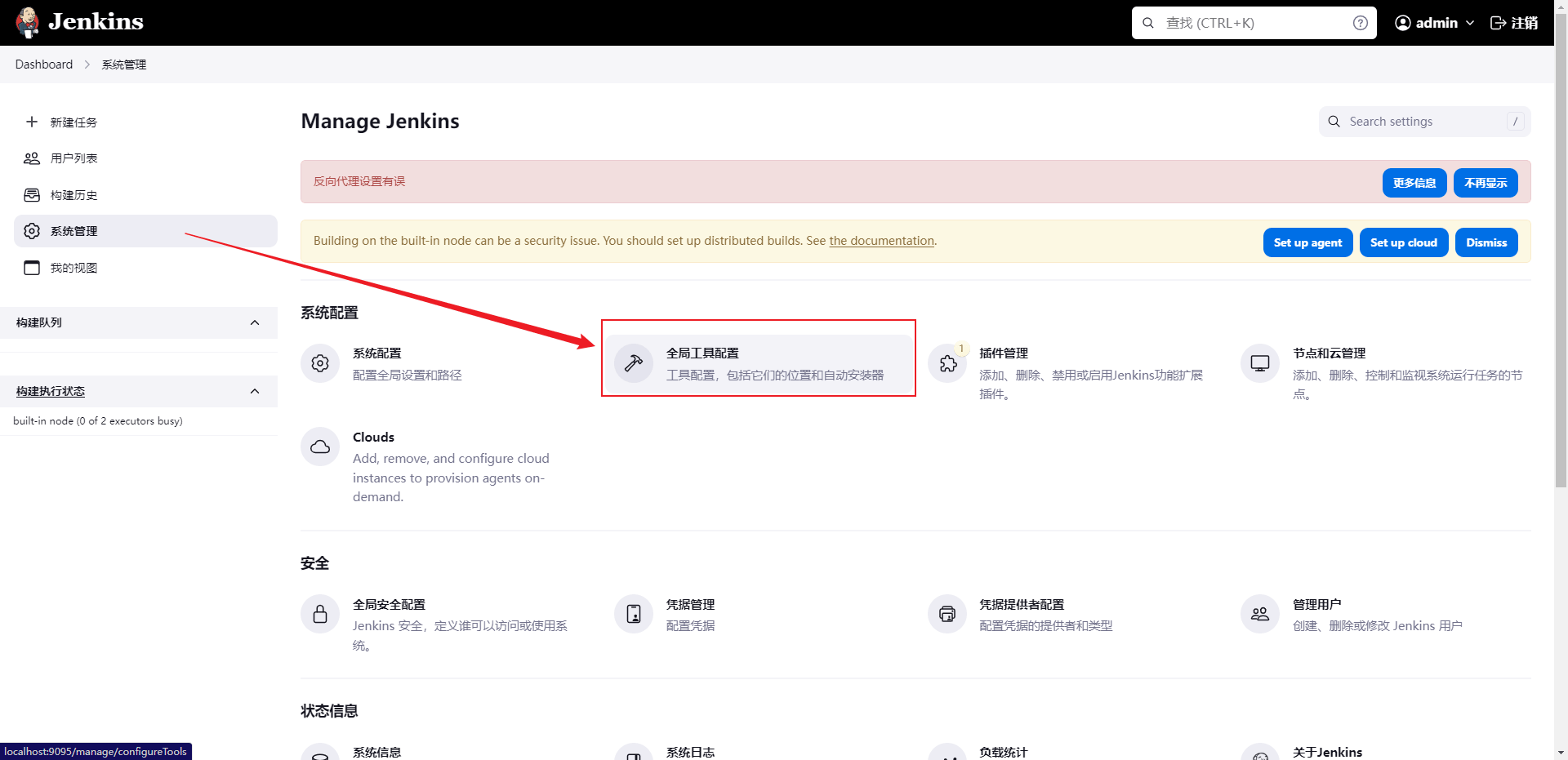This screenshot has height=760, width=1568.
Task: Open the 系统配置 item title
Action: point(377,353)
